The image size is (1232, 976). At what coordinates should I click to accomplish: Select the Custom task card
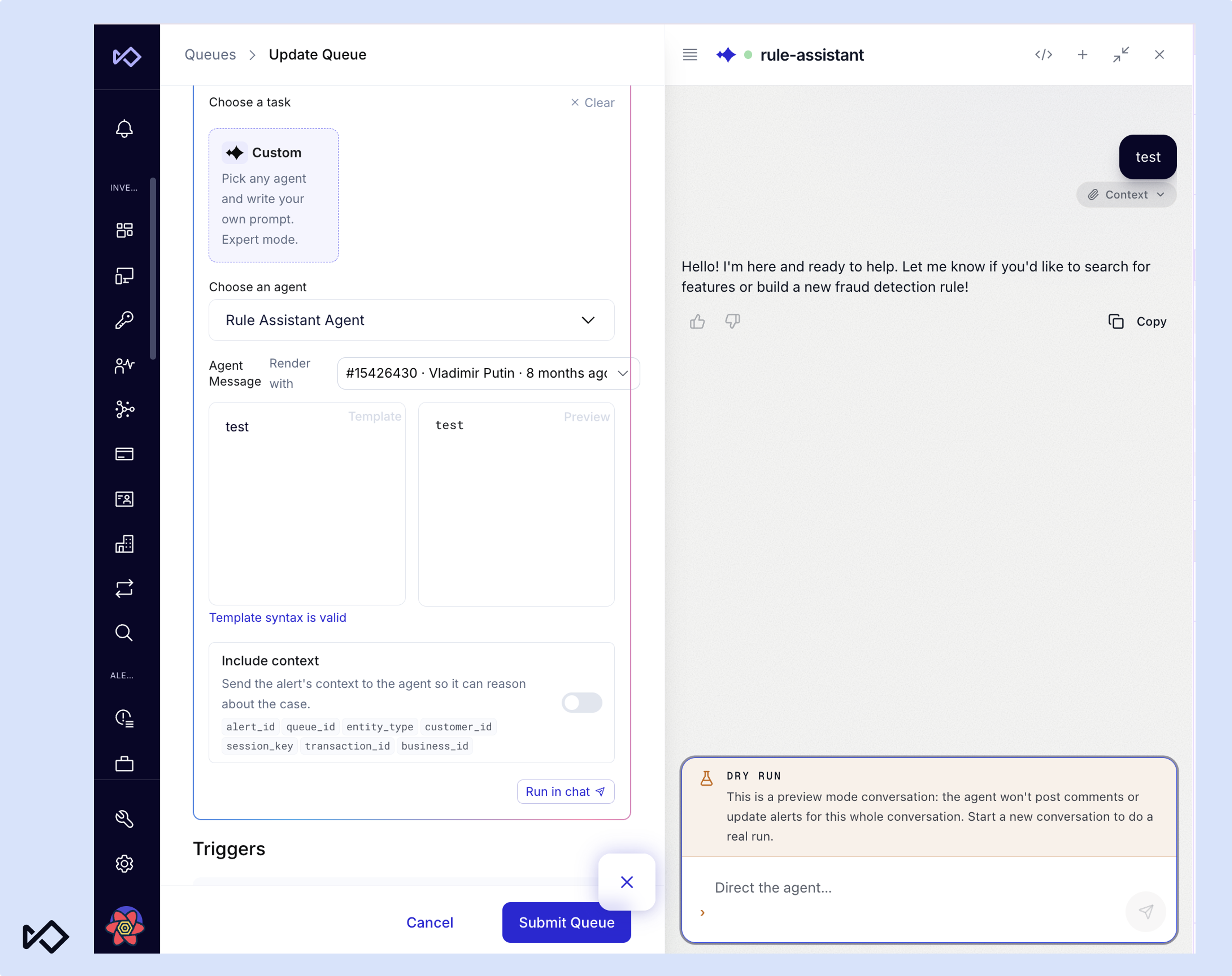(274, 195)
